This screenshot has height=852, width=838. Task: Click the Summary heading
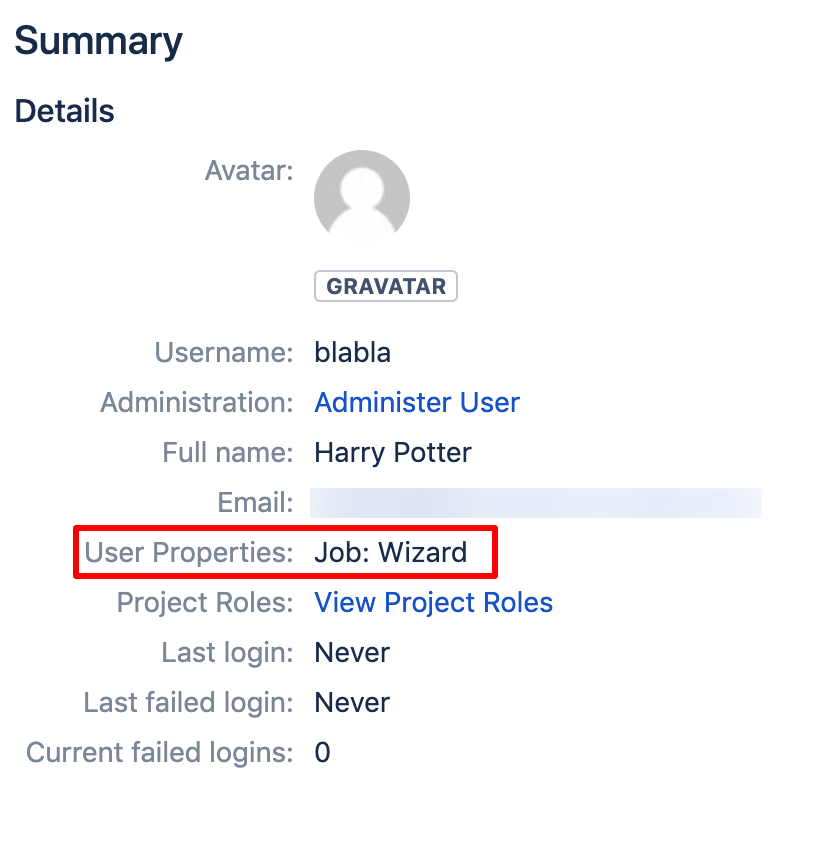click(98, 41)
